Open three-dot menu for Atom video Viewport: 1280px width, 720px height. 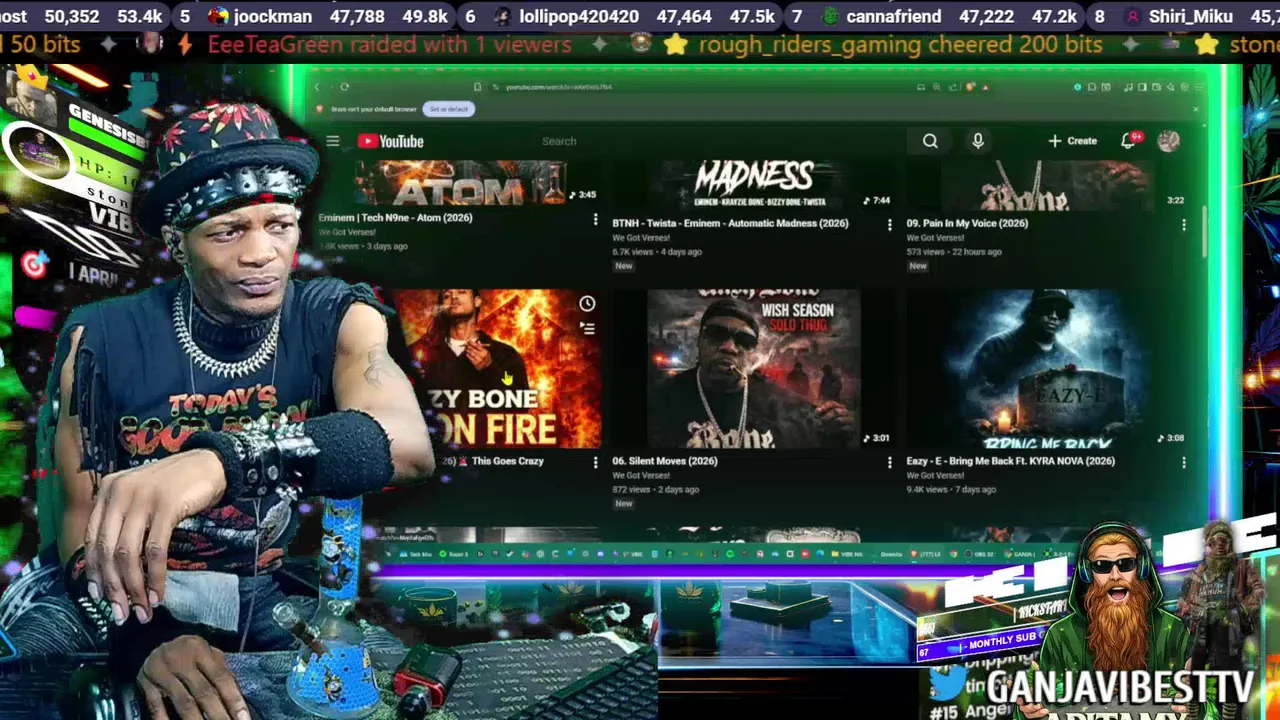pos(595,219)
